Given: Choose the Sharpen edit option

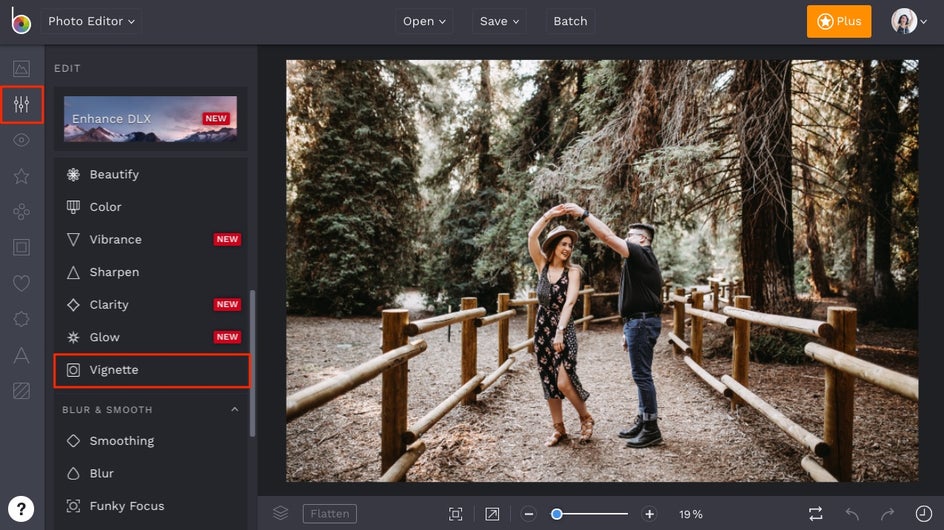Looking at the screenshot, I should (x=114, y=272).
